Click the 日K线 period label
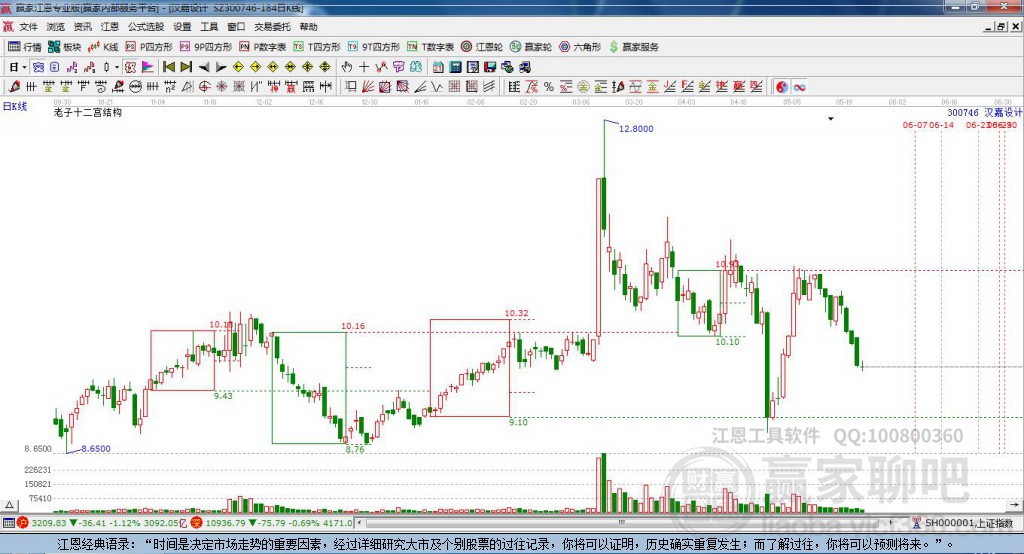This screenshot has width=1024, height=554. (x=15, y=105)
